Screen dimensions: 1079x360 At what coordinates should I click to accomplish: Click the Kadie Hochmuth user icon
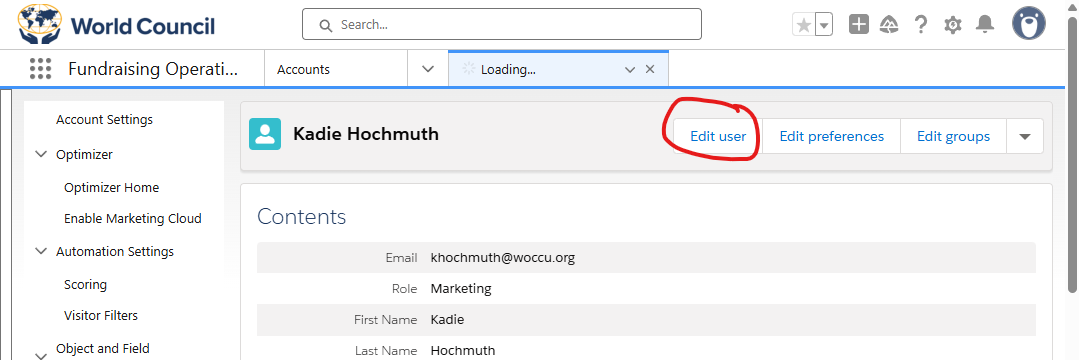pyautogui.click(x=265, y=134)
